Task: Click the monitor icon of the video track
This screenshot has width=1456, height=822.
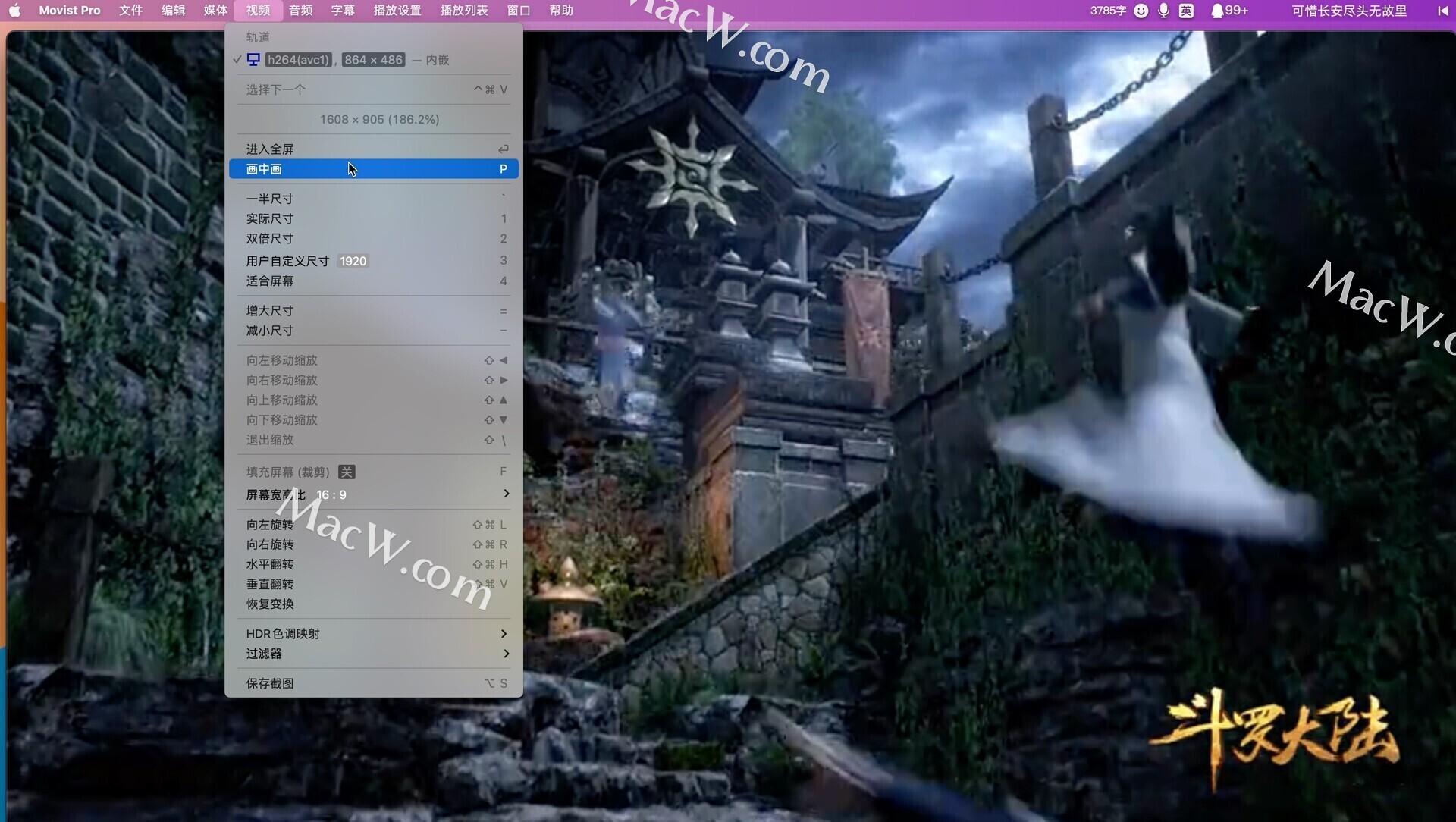Action: click(x=253, y=60)
